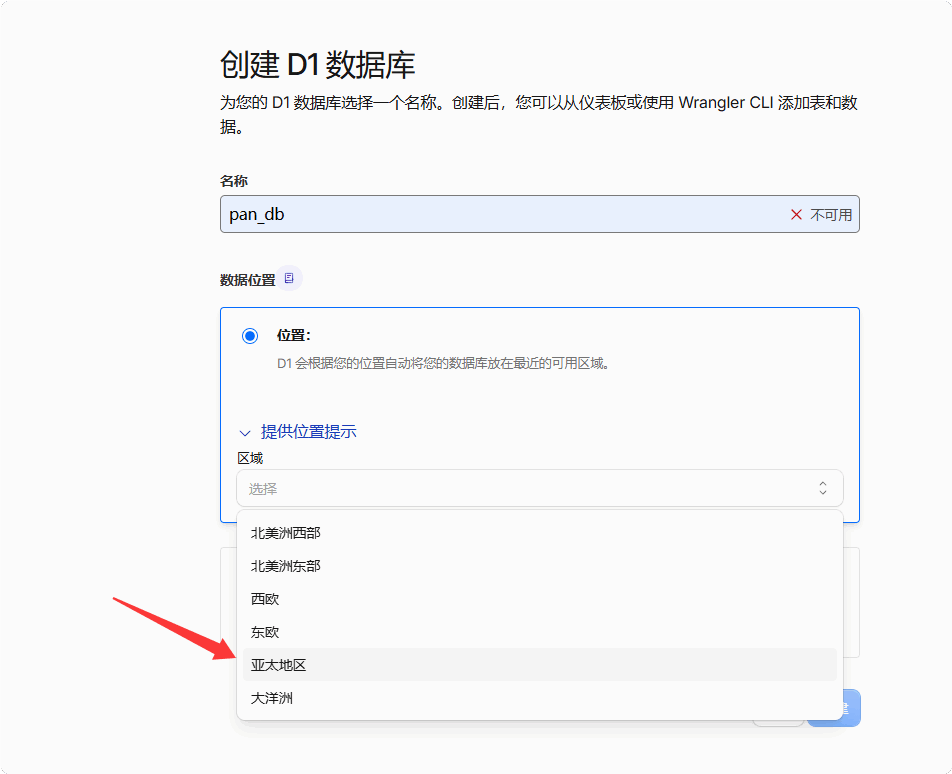This screenshot has width=952, height=774.
Task: Click the 区域 field label
Action: pos(250,458)
